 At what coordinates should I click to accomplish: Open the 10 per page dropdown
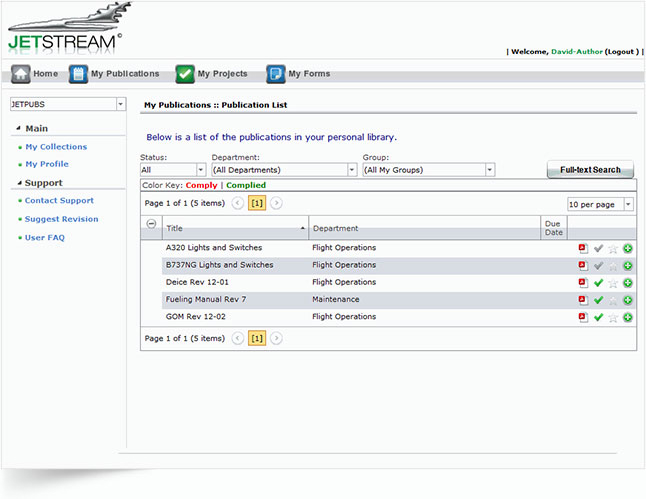pos(628,204)
